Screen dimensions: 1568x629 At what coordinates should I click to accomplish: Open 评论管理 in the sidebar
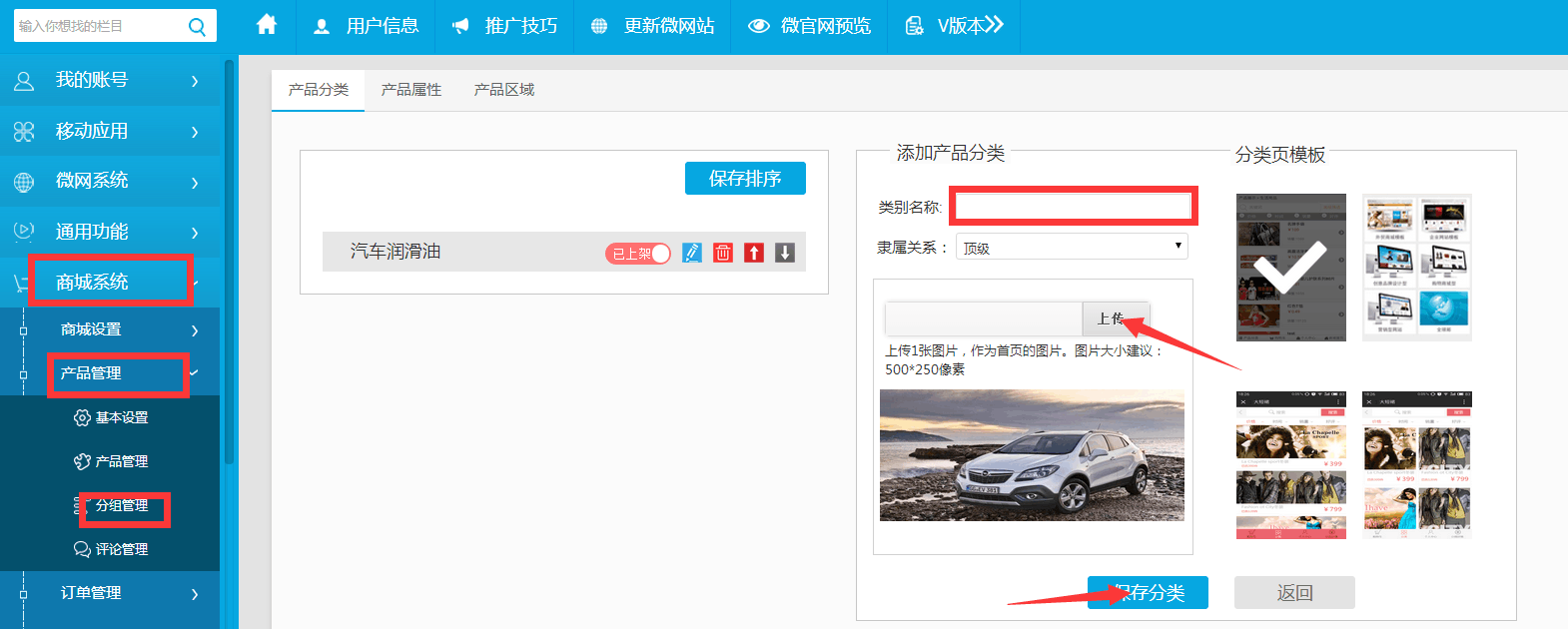pyautogui.click(x=121, y=549)
